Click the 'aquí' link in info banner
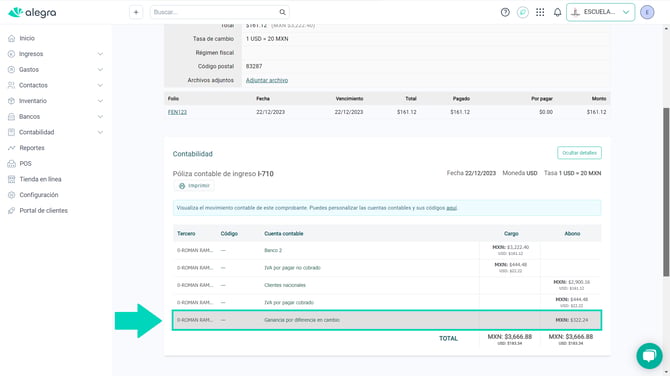This screenshot has height=376, width=670. [452, 208]
